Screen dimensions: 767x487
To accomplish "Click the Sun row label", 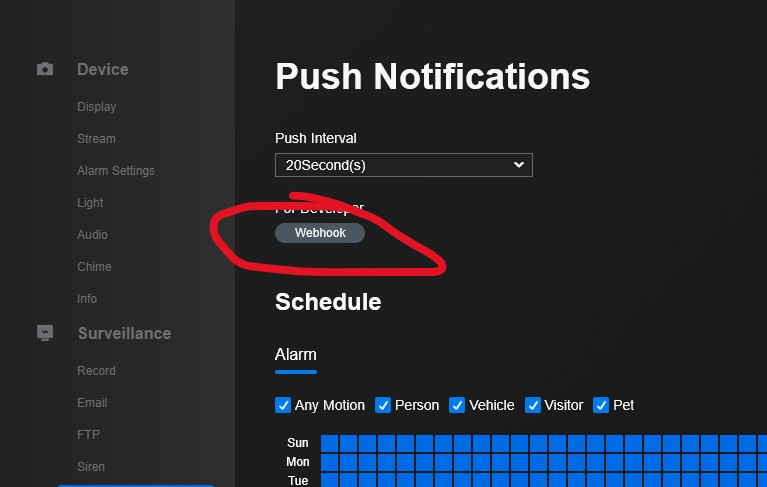I will tap(298, 443).
